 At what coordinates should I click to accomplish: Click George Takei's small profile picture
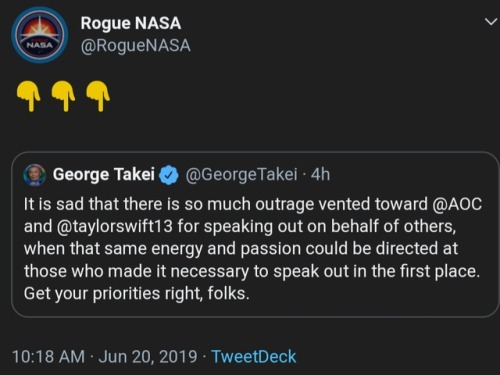(34, 174)
